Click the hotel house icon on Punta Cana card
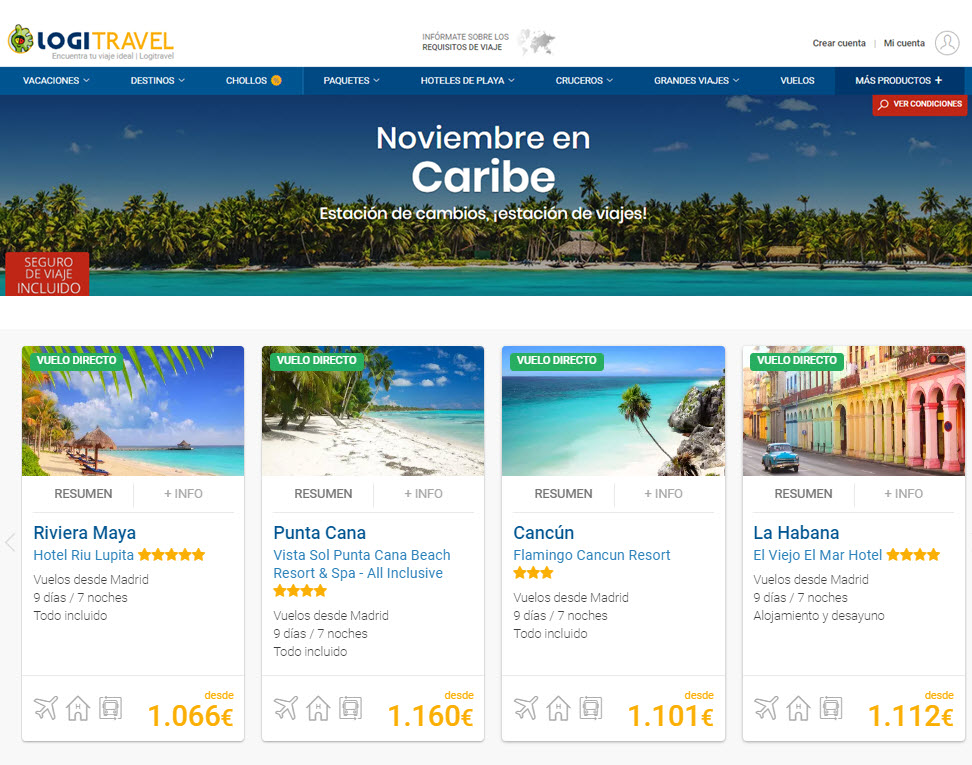 point(318,707)
